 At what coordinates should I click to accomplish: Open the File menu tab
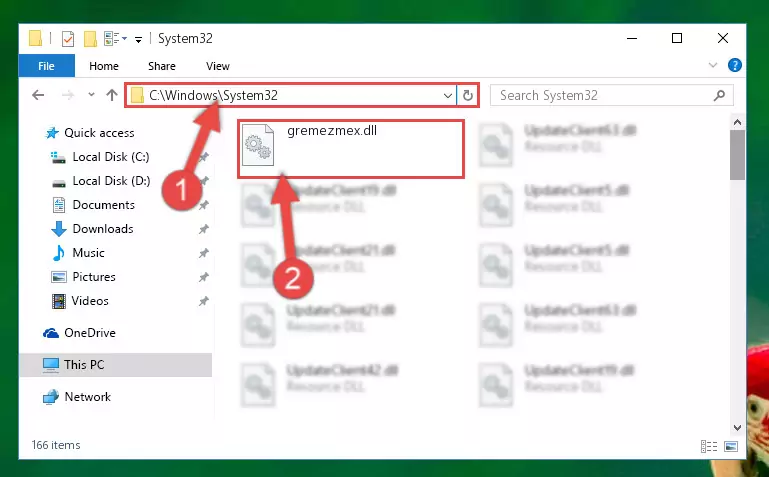[47, 66]
